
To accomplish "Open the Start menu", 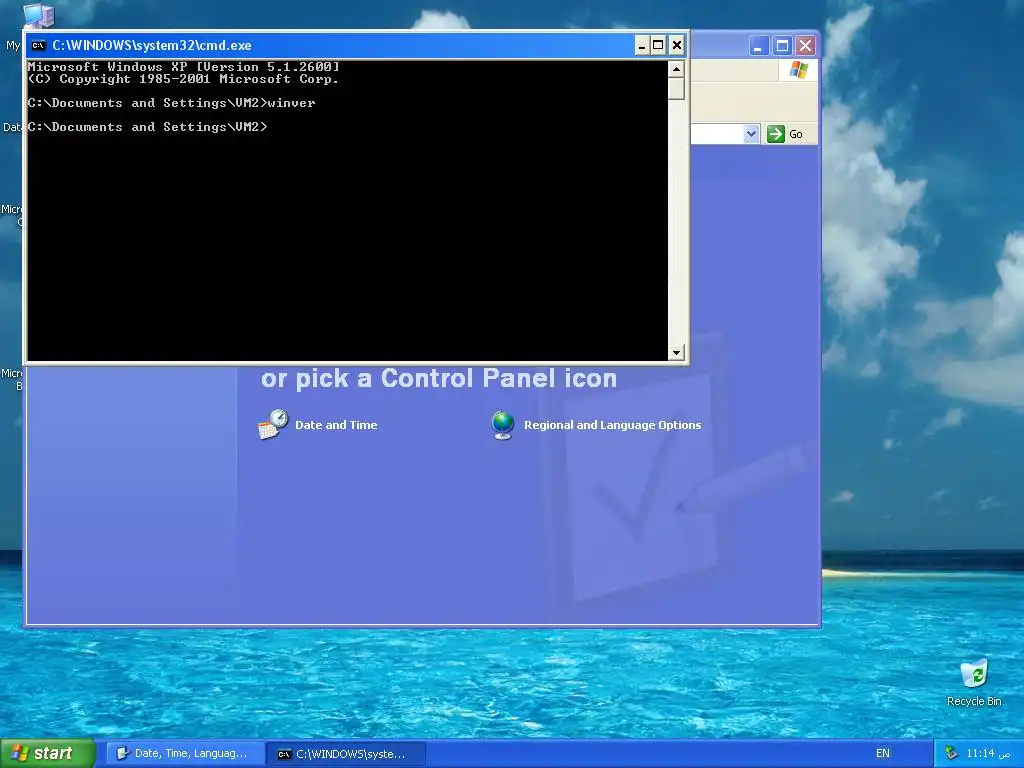I will 47,754.
